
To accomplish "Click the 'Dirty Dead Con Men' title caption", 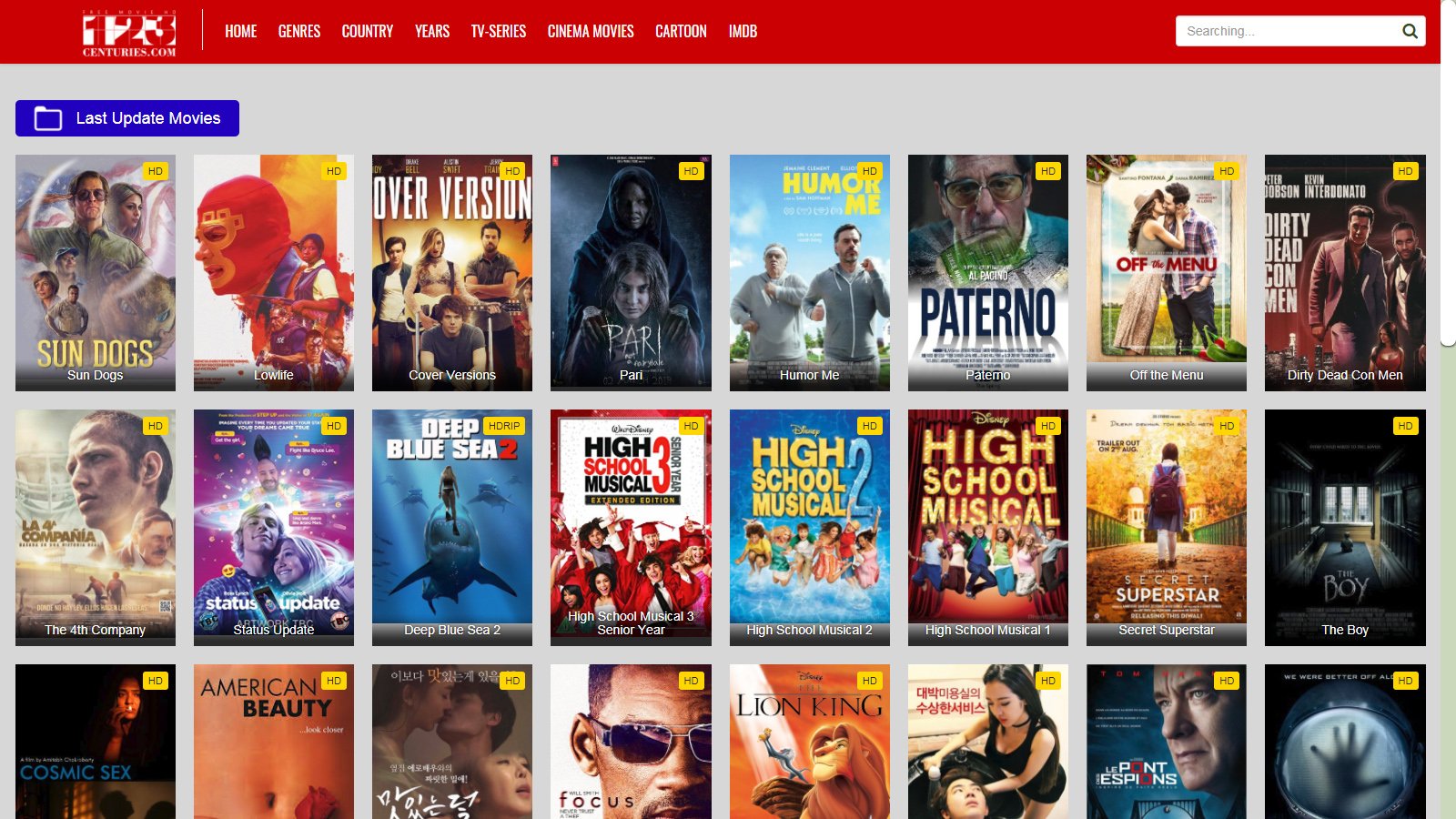I will pos(1345,375).
